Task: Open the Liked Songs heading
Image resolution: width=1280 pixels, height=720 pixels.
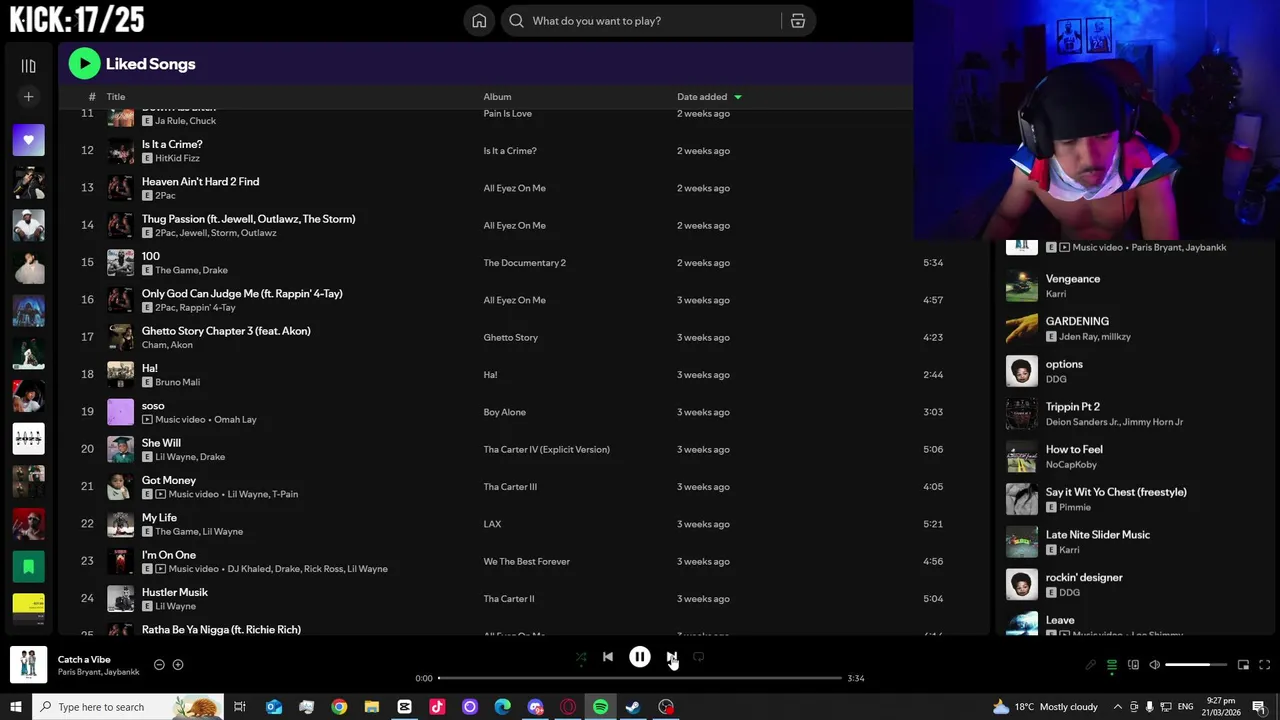Action: click(x=151, y=64)
